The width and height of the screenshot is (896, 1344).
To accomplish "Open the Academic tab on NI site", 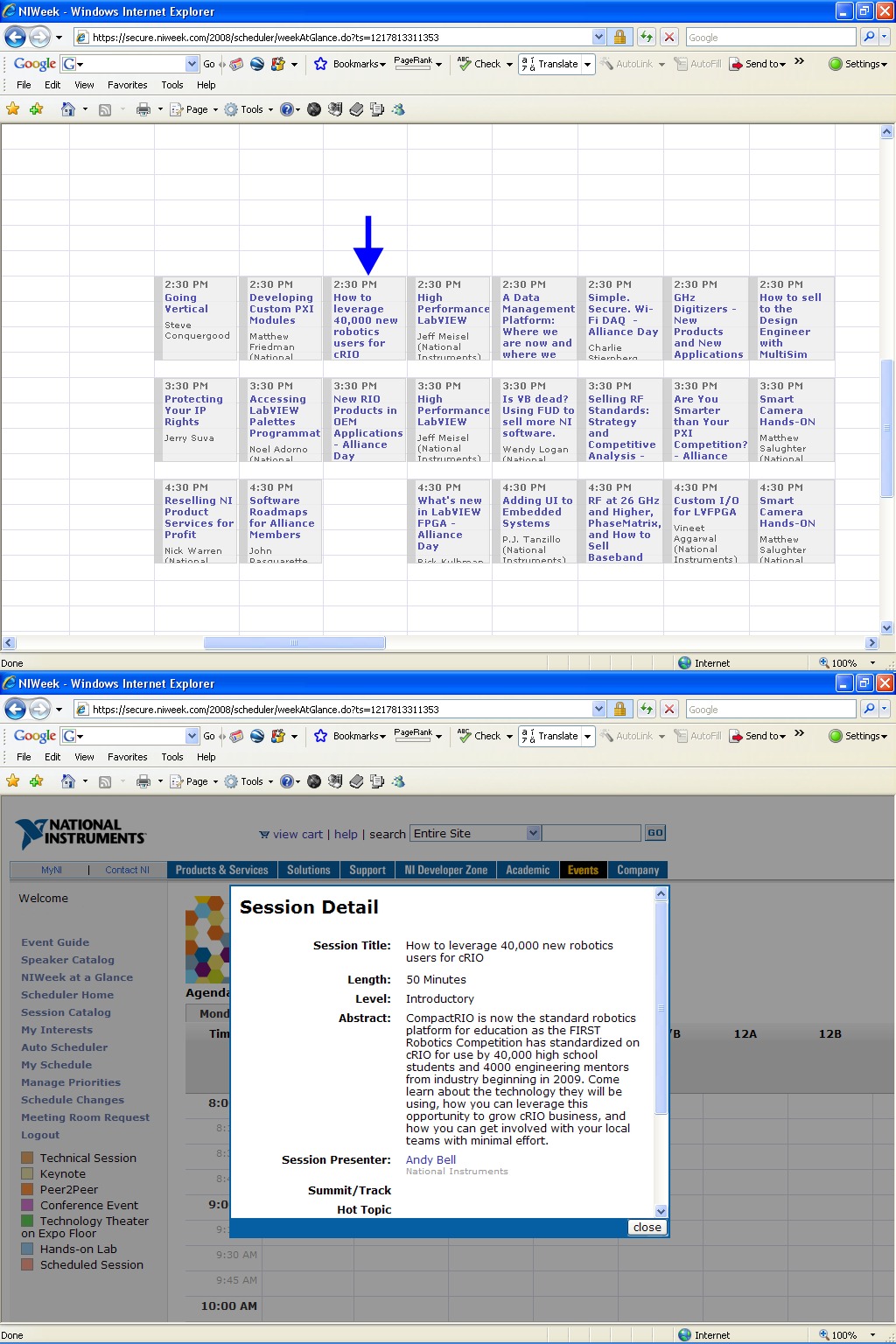I will coord(528,870).
